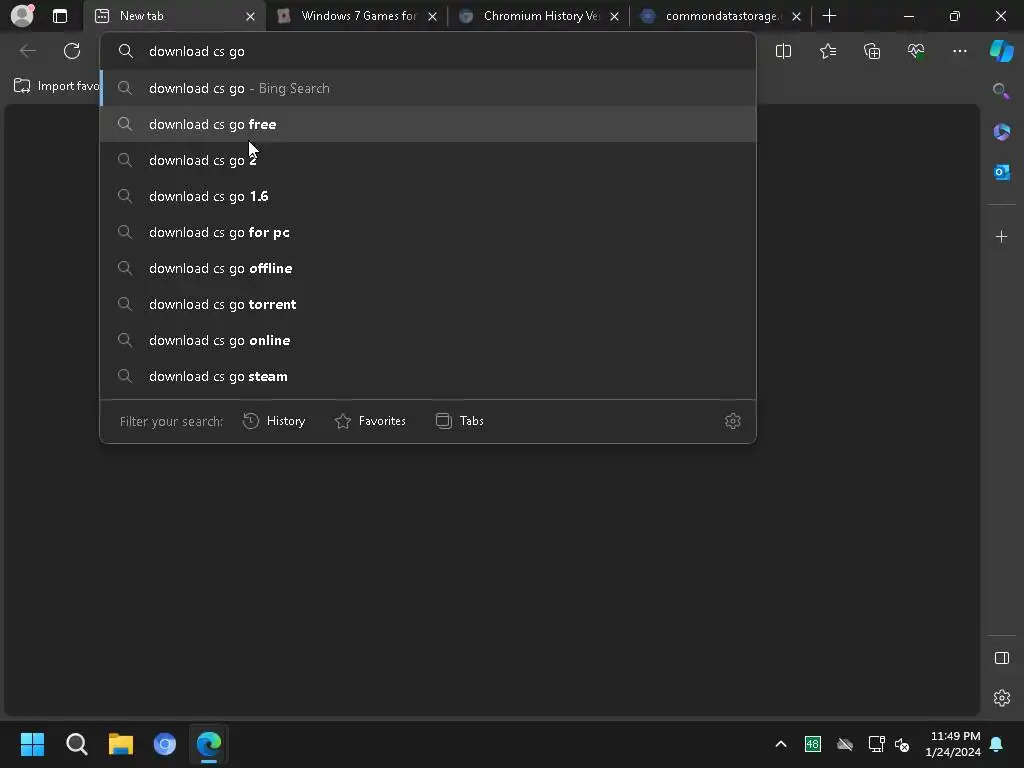Open sidebar settings gear at bottom
The image size is (1024, 768).
click(1001, 698)
